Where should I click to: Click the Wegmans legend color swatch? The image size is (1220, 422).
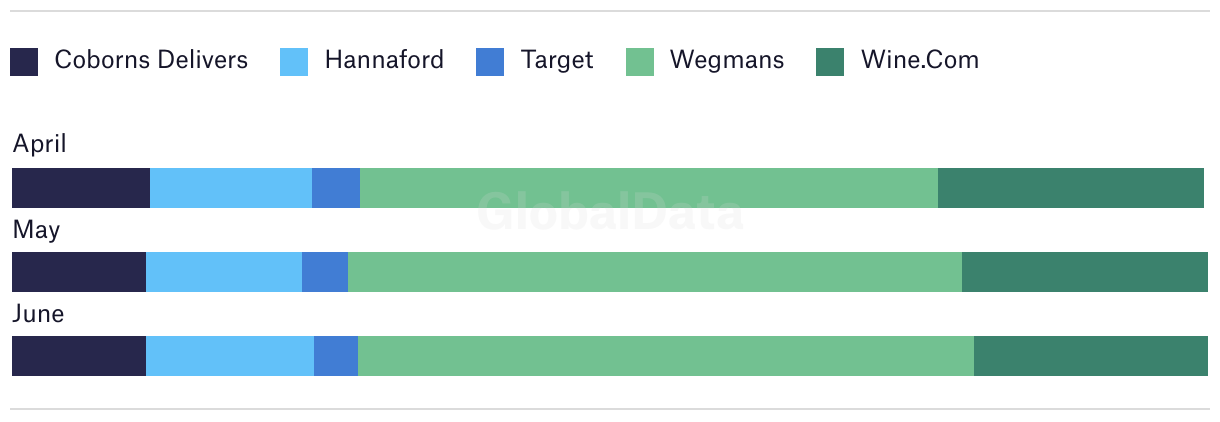pyautogui.click(x=640, y=62)
